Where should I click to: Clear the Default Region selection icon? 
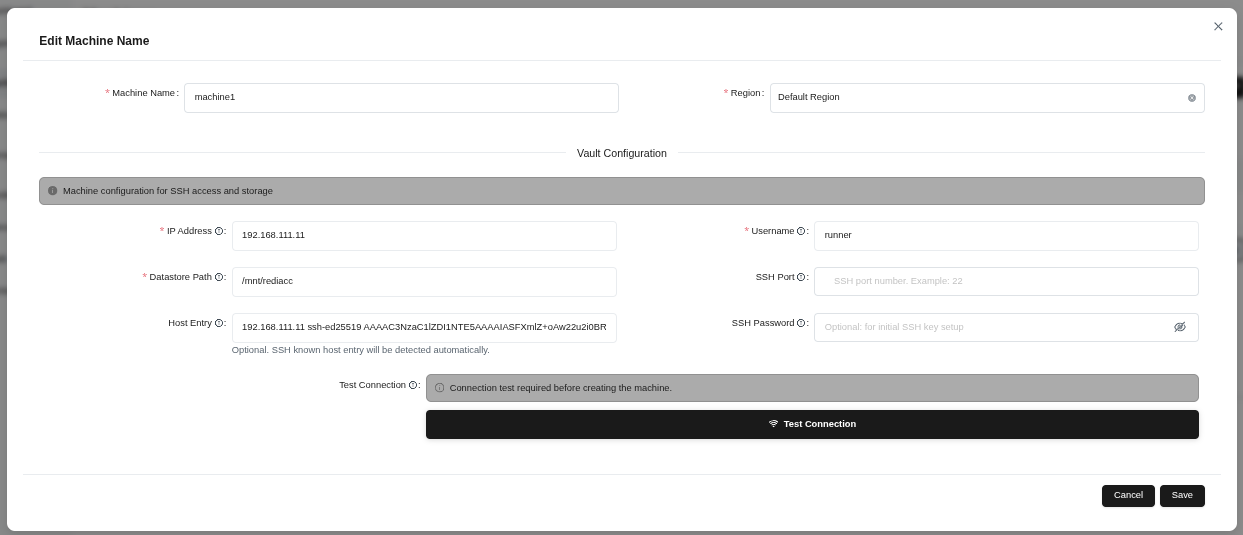(1192, 98)
